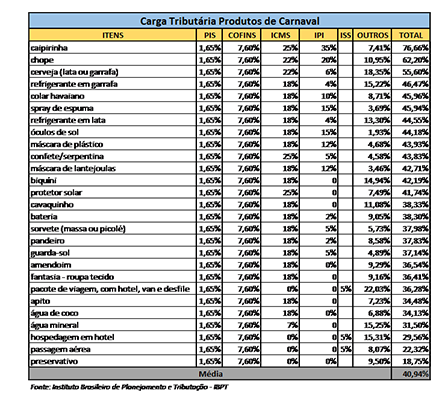Select the água mineral item cell
Viewport: 448px width, 393px height.
[113, 325]
